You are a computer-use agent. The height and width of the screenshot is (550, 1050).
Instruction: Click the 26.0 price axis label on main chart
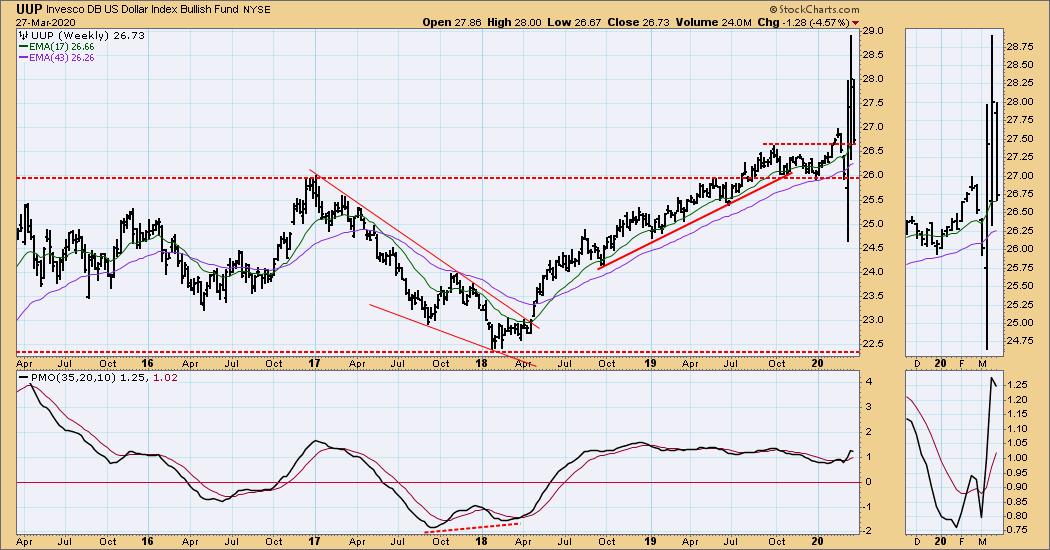875,176
